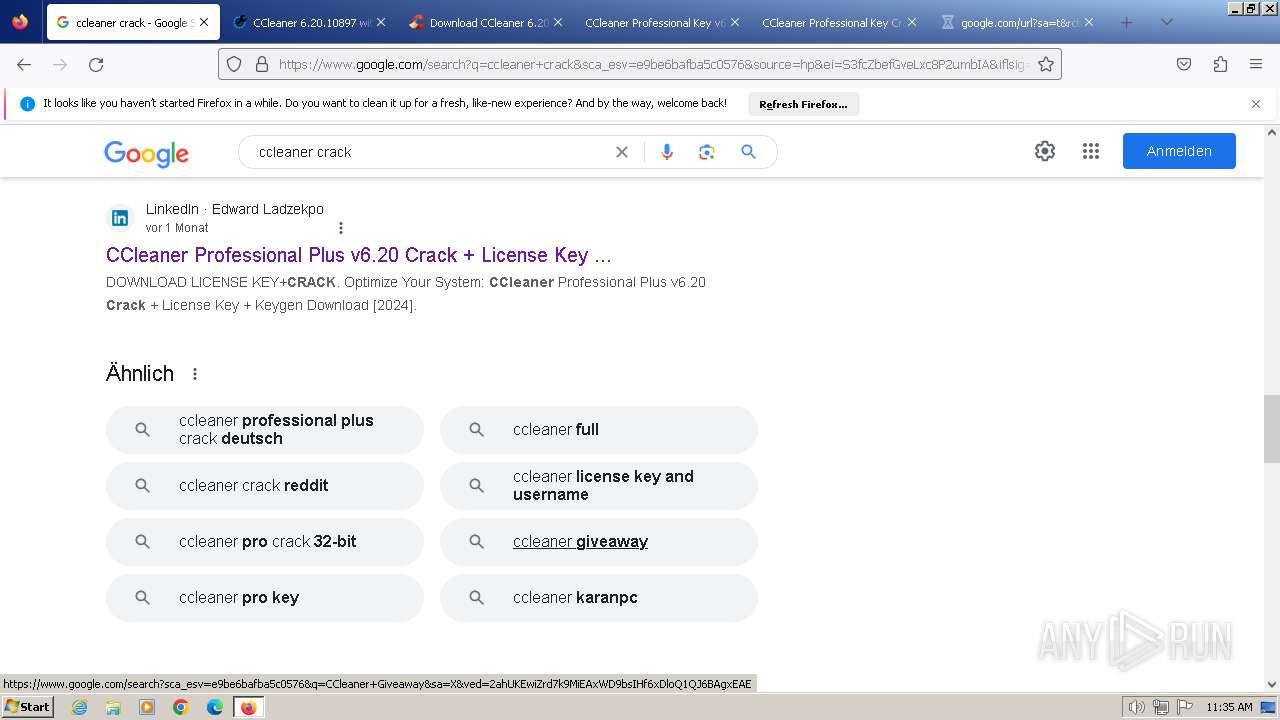The width and height of the screenshot is (1280, 720).
Task: Click the Google logo
Action: coord(146,153)
